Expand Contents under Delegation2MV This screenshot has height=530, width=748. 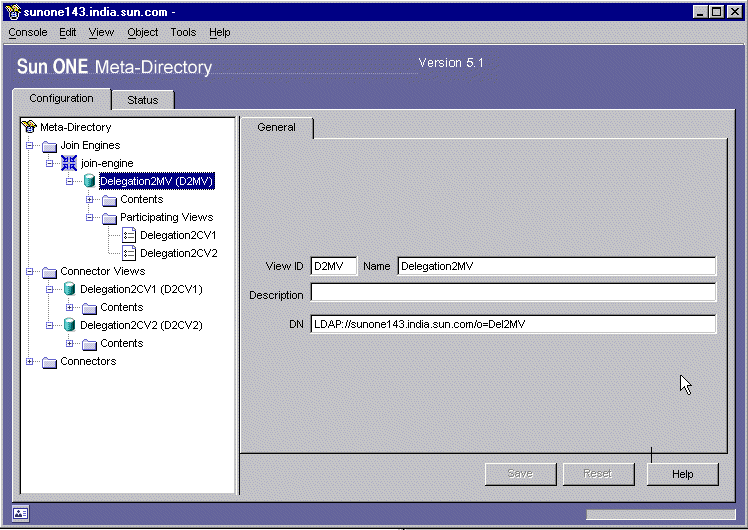click(90, 199)
